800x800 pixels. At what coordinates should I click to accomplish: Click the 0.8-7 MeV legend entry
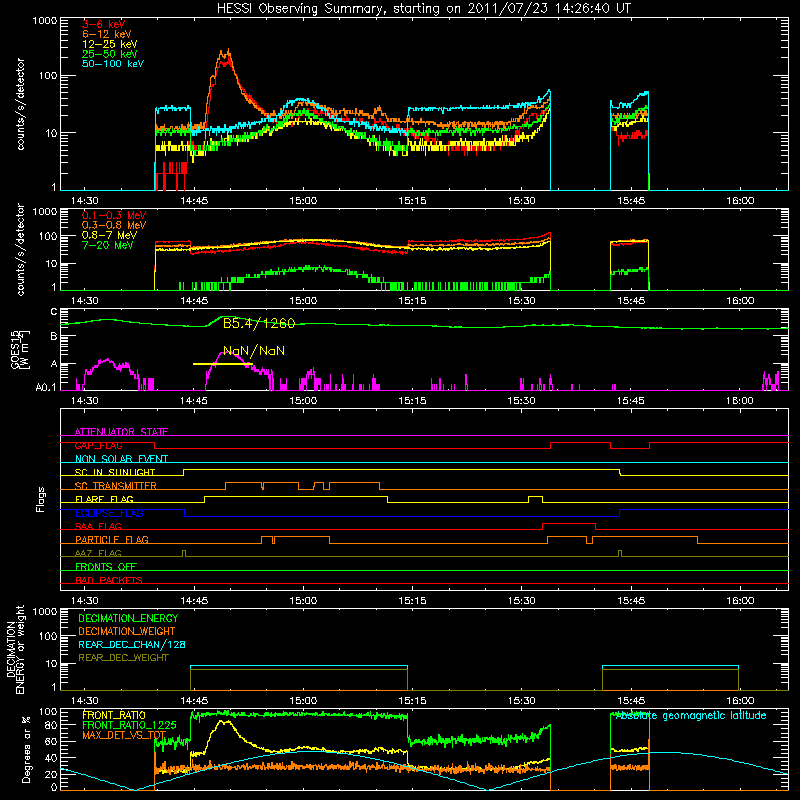pyautogui.click(x=109, y=235)
